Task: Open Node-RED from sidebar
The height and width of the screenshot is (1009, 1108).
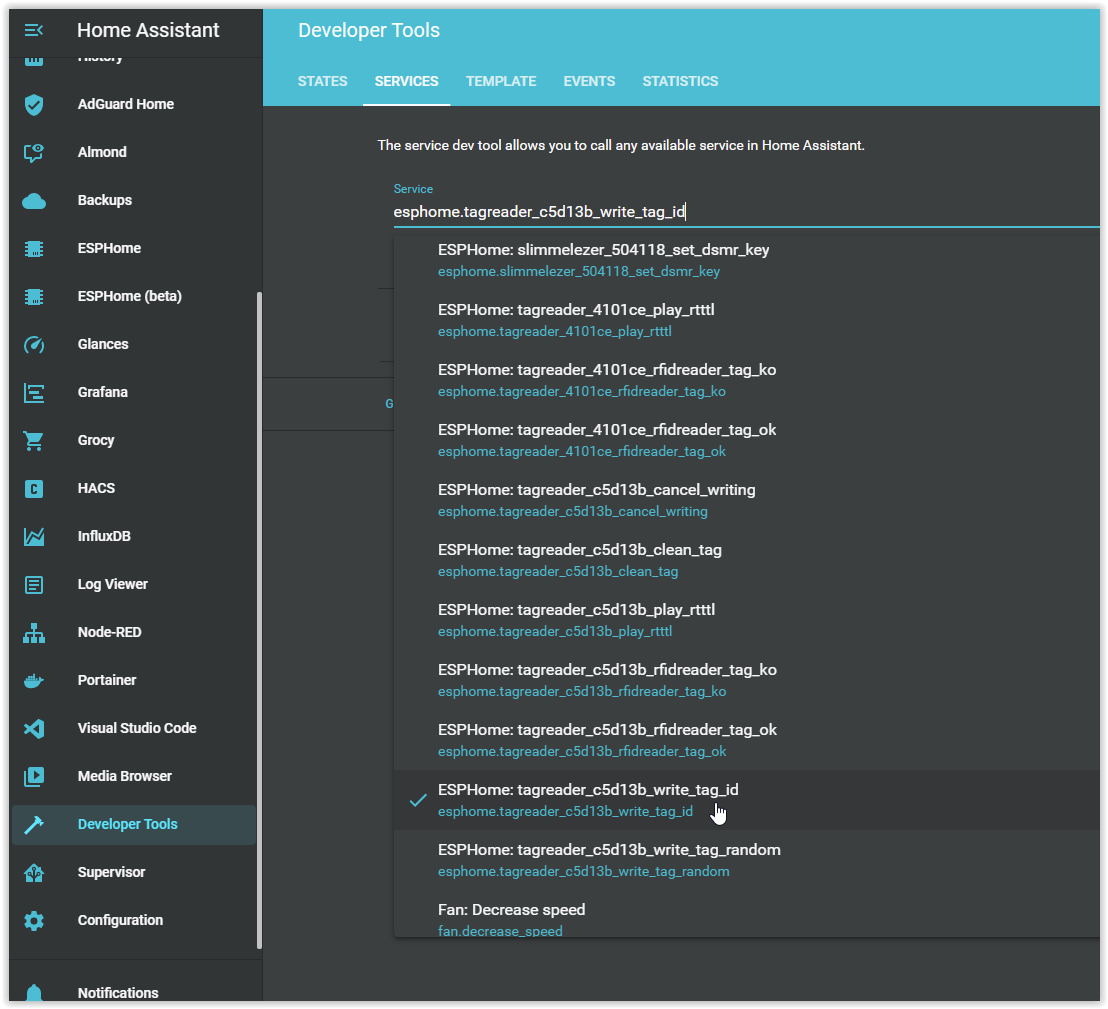Action: (x=134, y=633)
